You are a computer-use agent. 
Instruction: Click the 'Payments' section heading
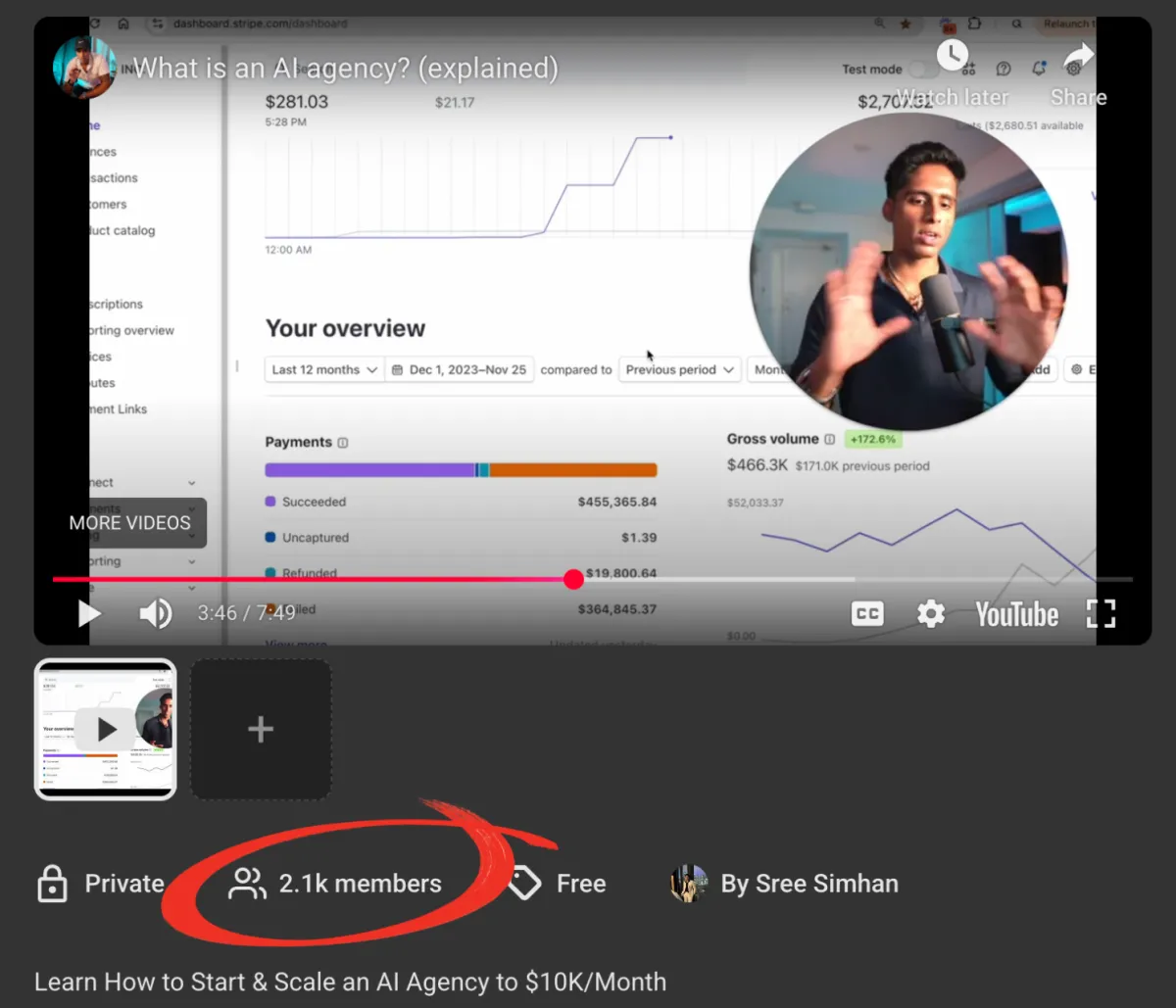(x=298, y=443)
